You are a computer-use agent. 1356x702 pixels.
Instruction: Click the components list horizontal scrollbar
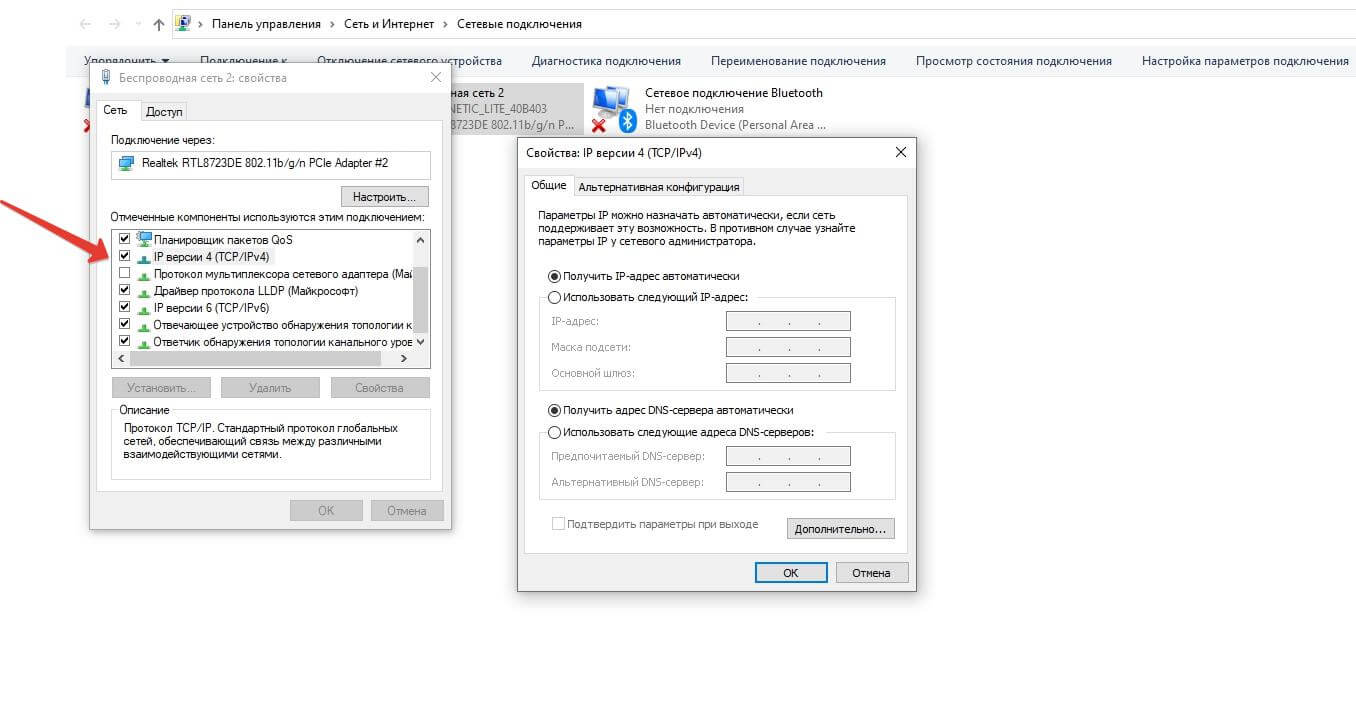(x=260, y=358)
